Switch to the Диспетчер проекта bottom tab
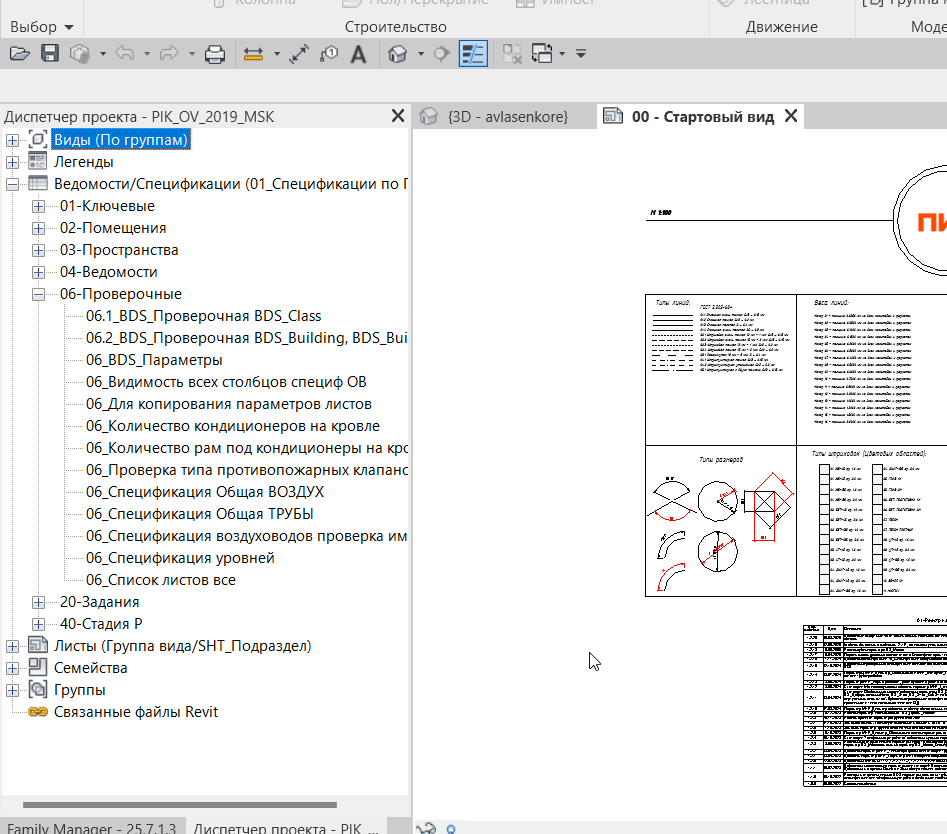 click(286, 827)
